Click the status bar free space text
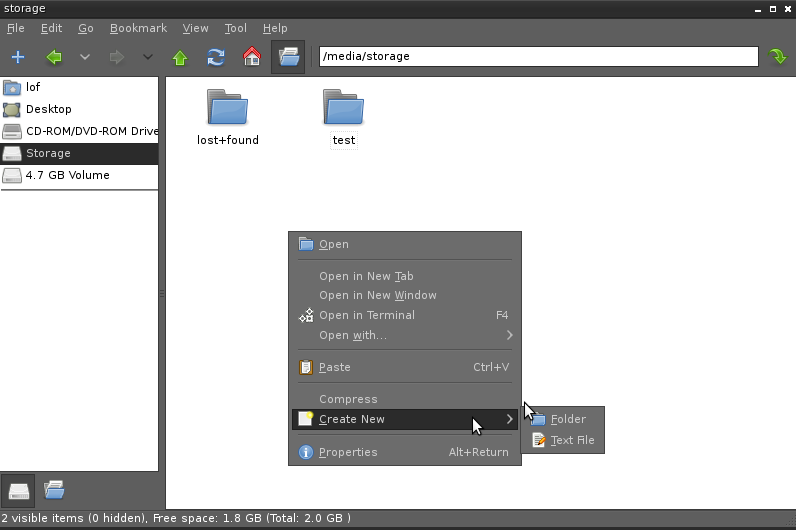The height and width of the screenshot is (530, 796). pos(252,518)
